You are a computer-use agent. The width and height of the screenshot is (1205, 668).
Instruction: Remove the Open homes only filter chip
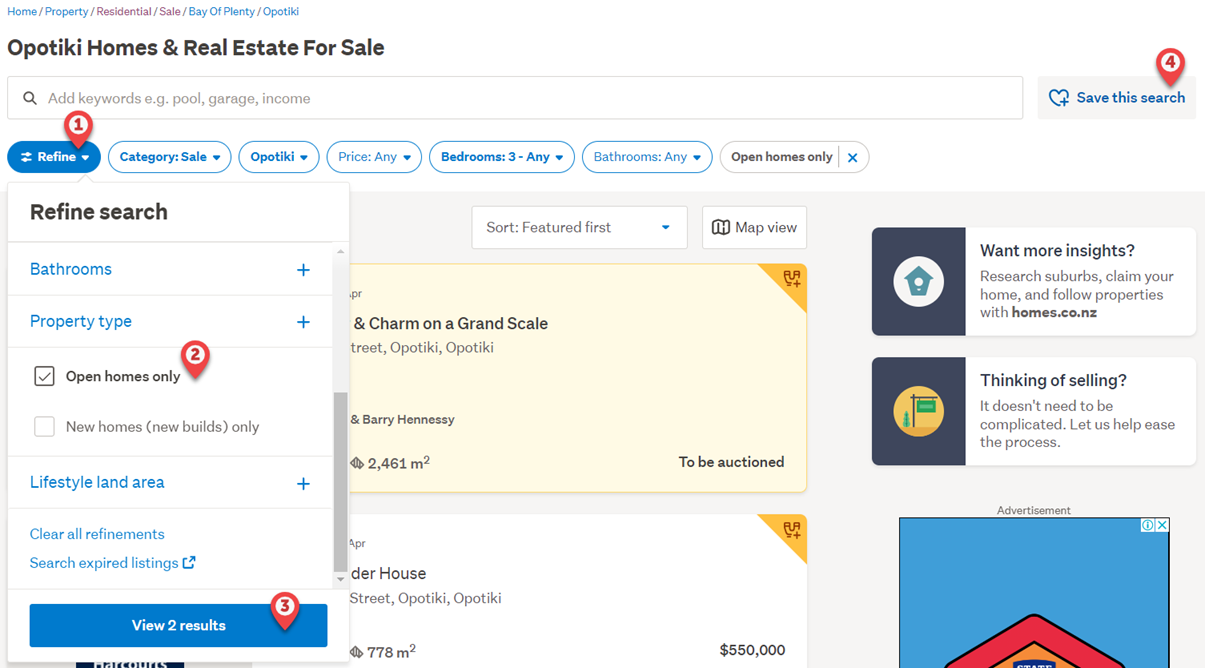point(852,157)
